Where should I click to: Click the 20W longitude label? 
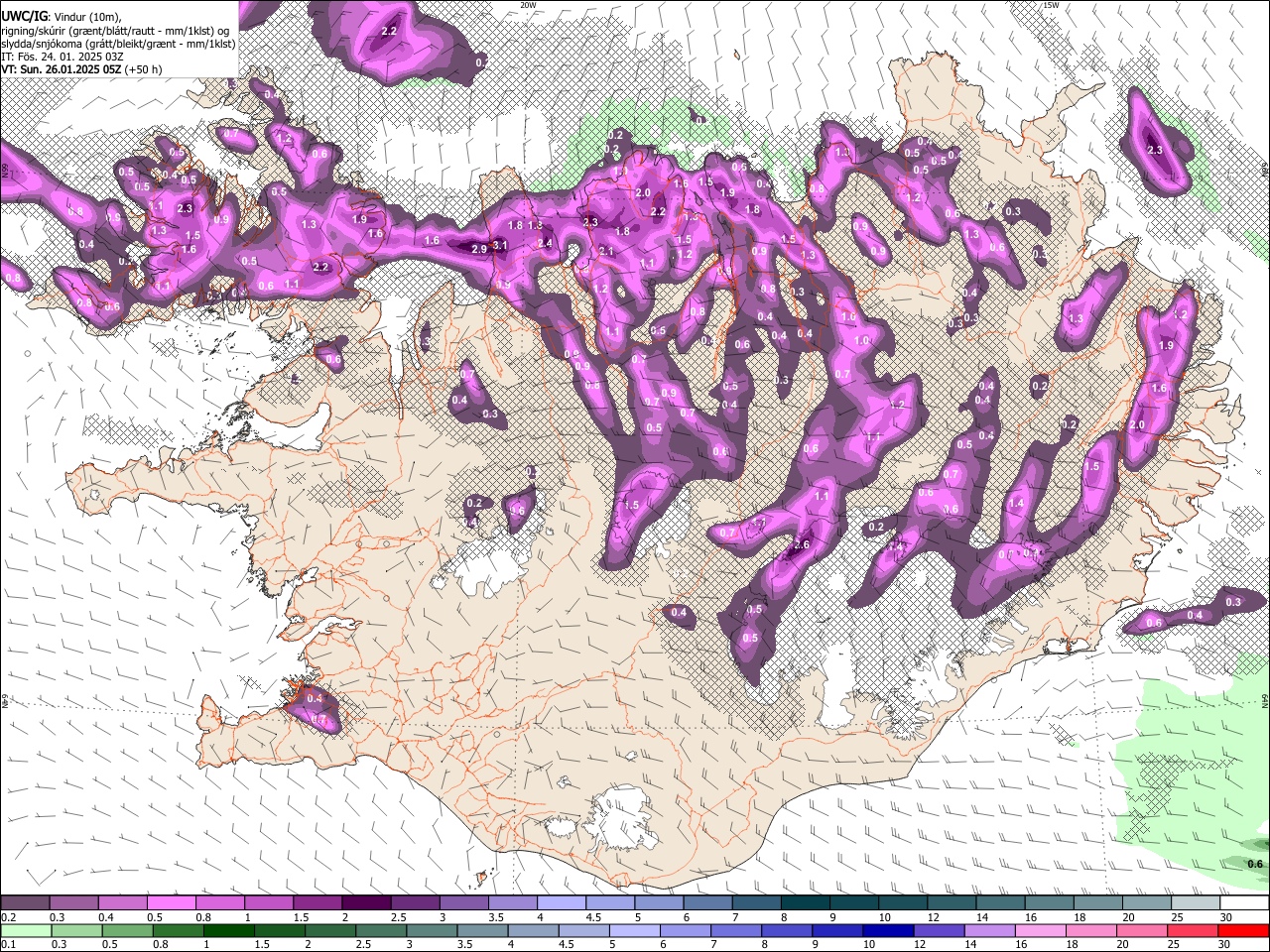(528, 5)
